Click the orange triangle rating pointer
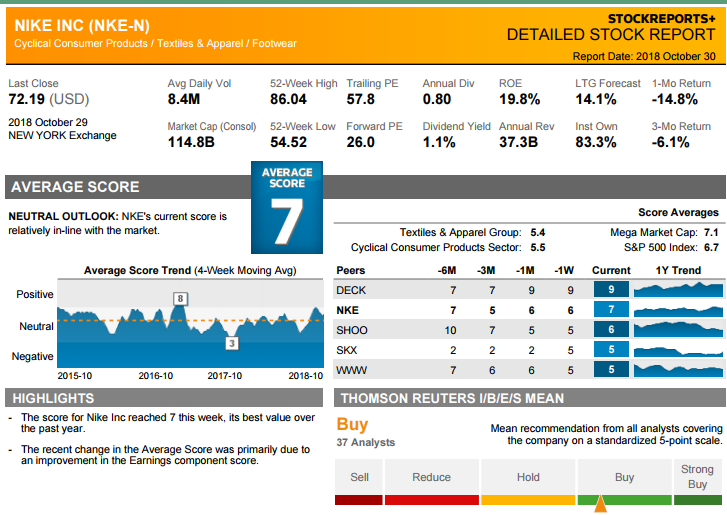Screen dimensions: 727x515 [x=600, y=504]
